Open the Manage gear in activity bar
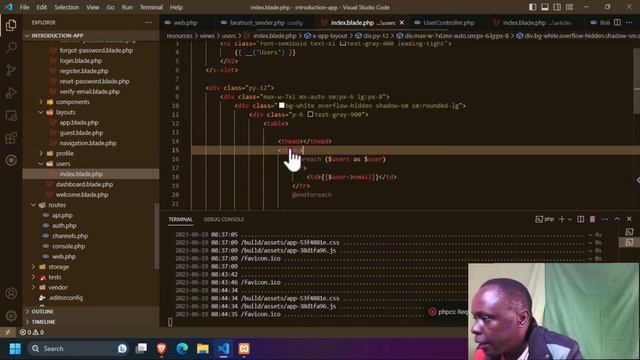640x360 pixels. (11, 315)
